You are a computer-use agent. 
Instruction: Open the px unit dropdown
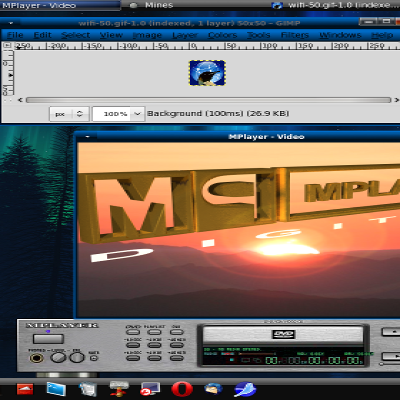tap(69, 114)
